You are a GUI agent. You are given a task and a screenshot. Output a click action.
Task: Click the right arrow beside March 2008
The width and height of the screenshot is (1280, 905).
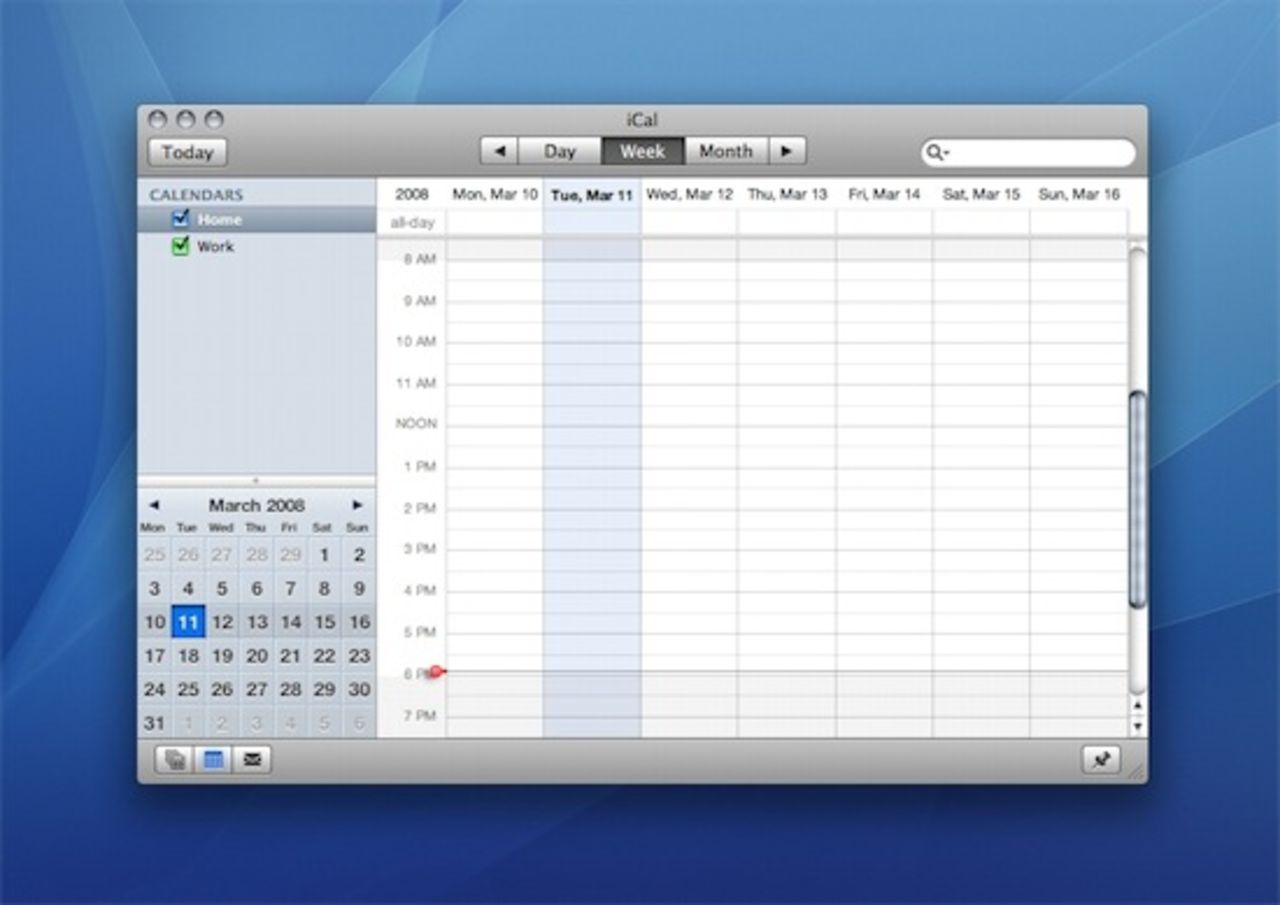click(358, 505)
